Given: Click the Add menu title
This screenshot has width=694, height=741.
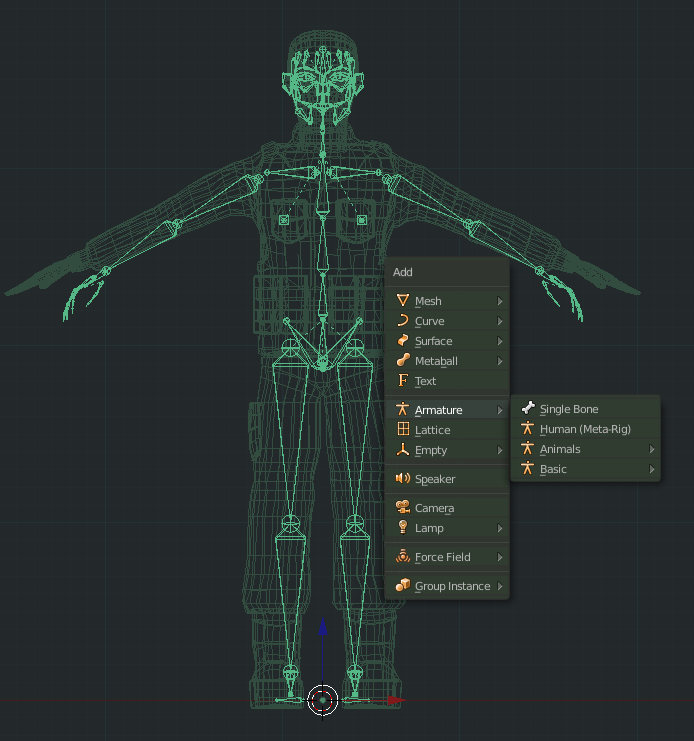Looking at the screenshot, I should pyautogui.click(x=403, y=272).
